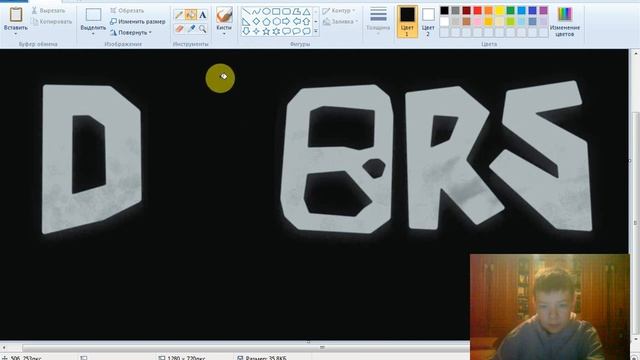640x360 pixels.
Task: Click the Выделить selection rectangle icon
Action: click(93, 15)
